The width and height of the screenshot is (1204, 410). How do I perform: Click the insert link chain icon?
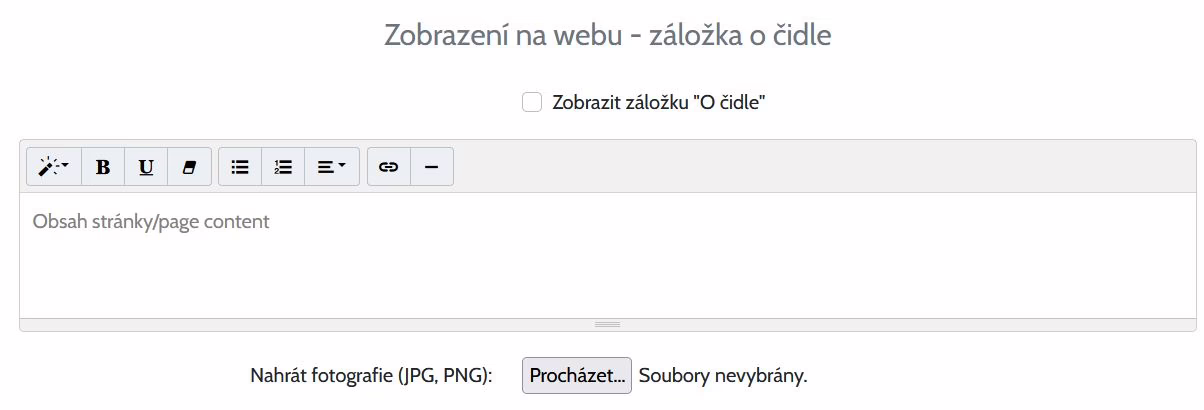pyautogui.click(x=389, y=167)
